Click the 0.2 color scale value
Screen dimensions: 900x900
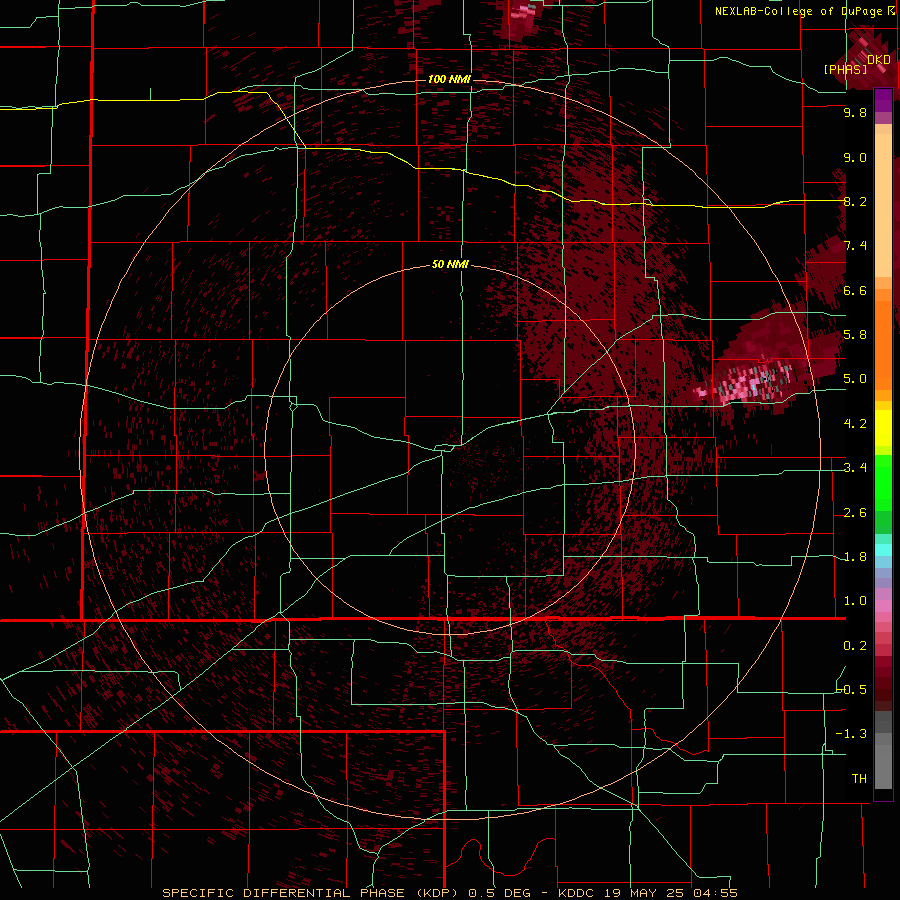[855, 646]
